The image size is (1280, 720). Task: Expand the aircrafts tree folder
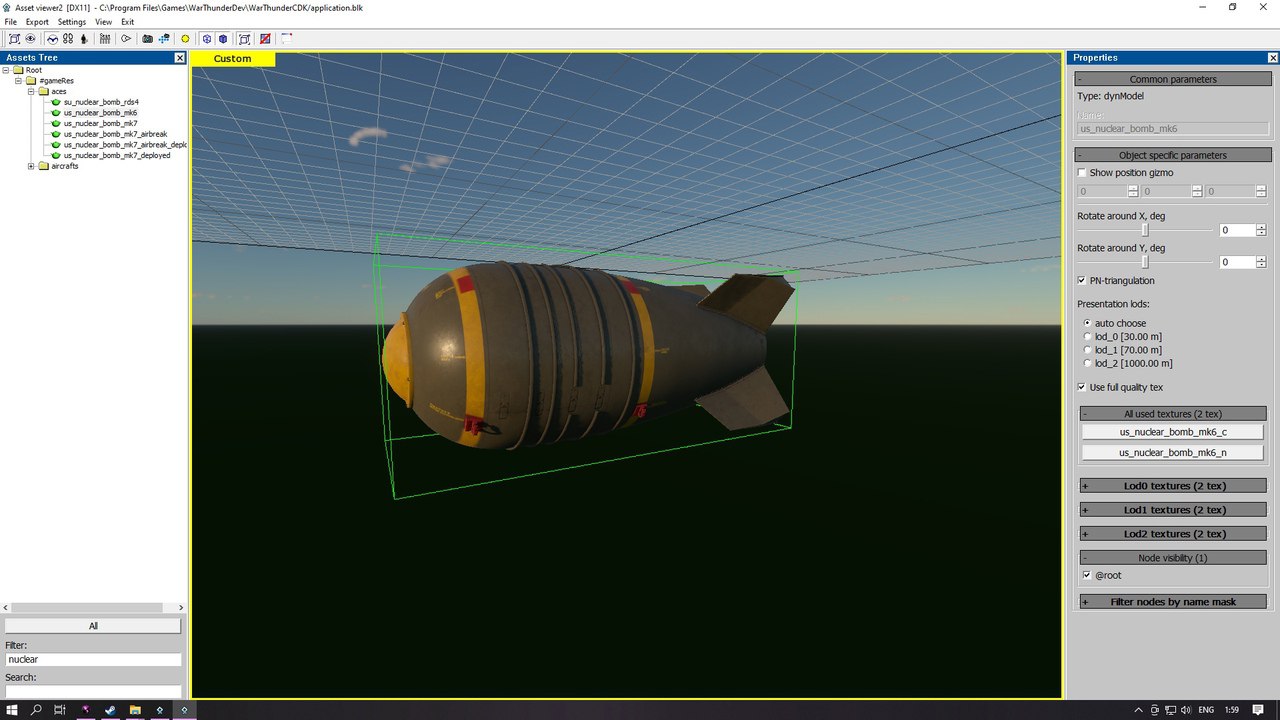(x=31, y=166)
